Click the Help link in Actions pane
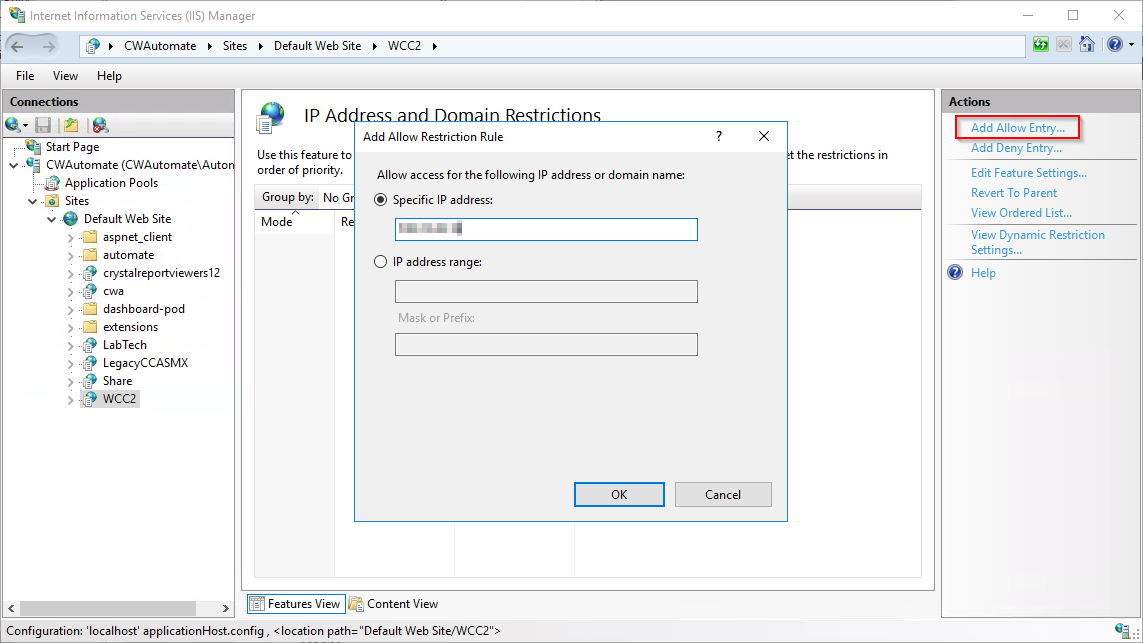The image size is (1143, 643). pyautogui.click(x=983, y=273)
